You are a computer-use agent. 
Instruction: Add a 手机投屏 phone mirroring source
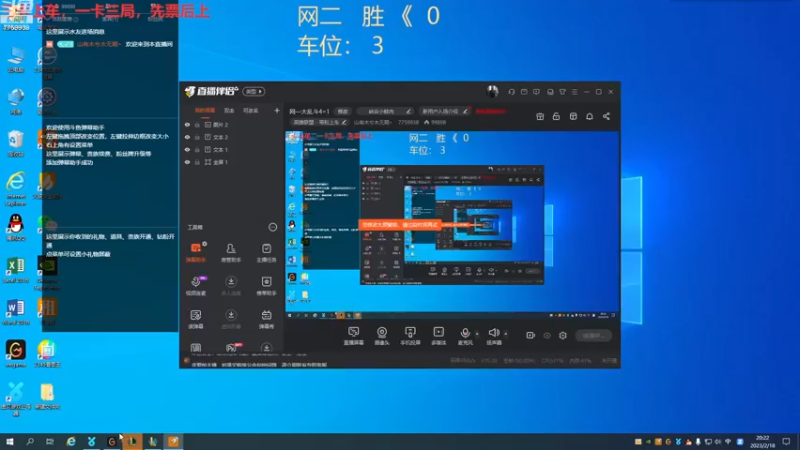(410, 336)
